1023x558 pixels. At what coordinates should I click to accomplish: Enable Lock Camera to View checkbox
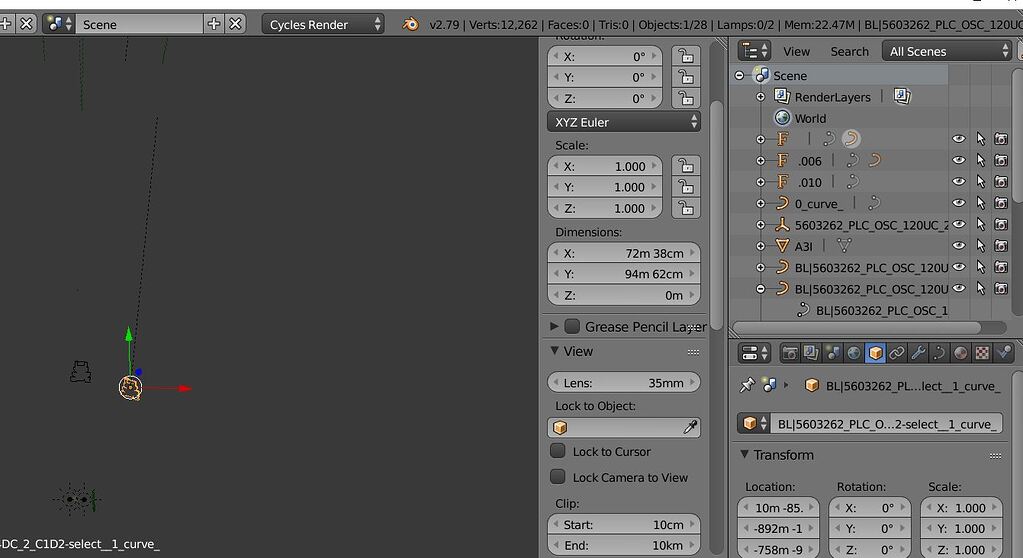(x=558, y=477)
